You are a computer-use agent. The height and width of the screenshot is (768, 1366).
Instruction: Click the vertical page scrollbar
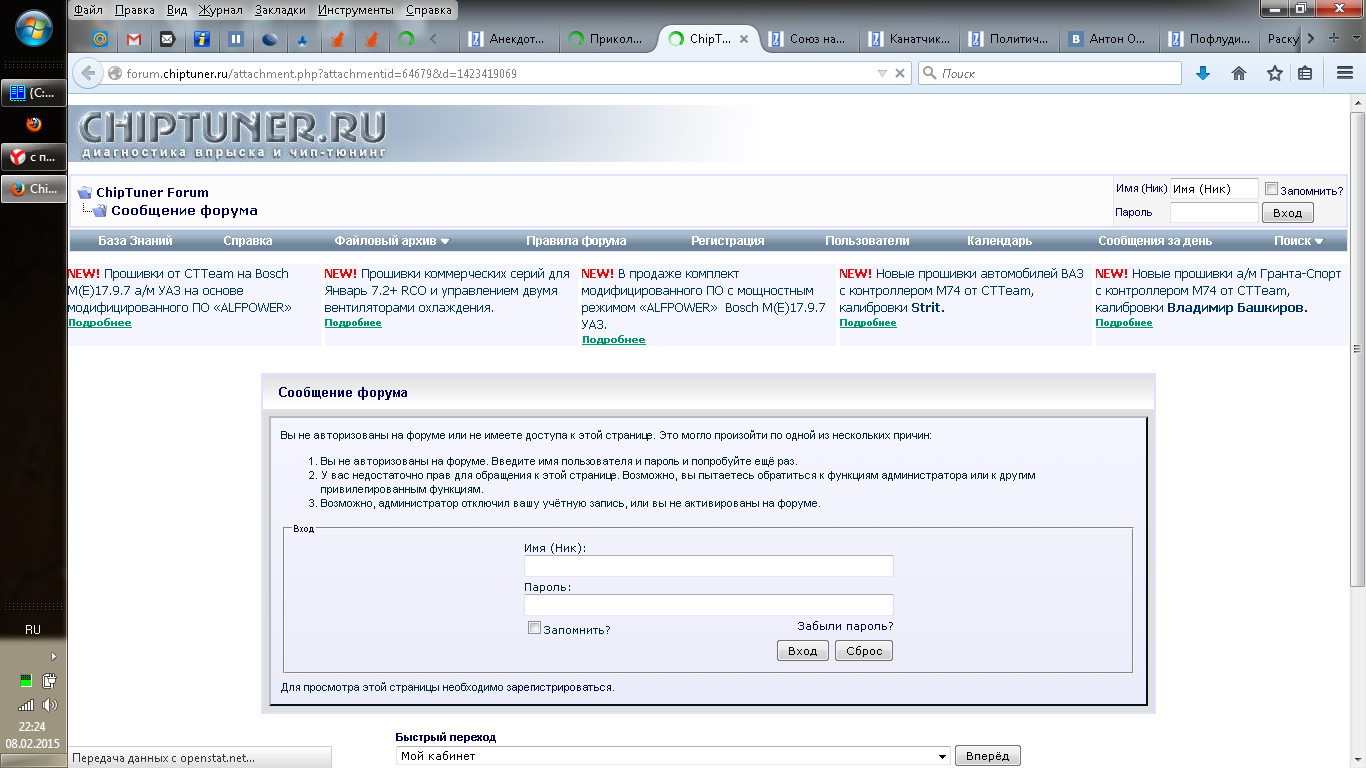coord(1357,340)
